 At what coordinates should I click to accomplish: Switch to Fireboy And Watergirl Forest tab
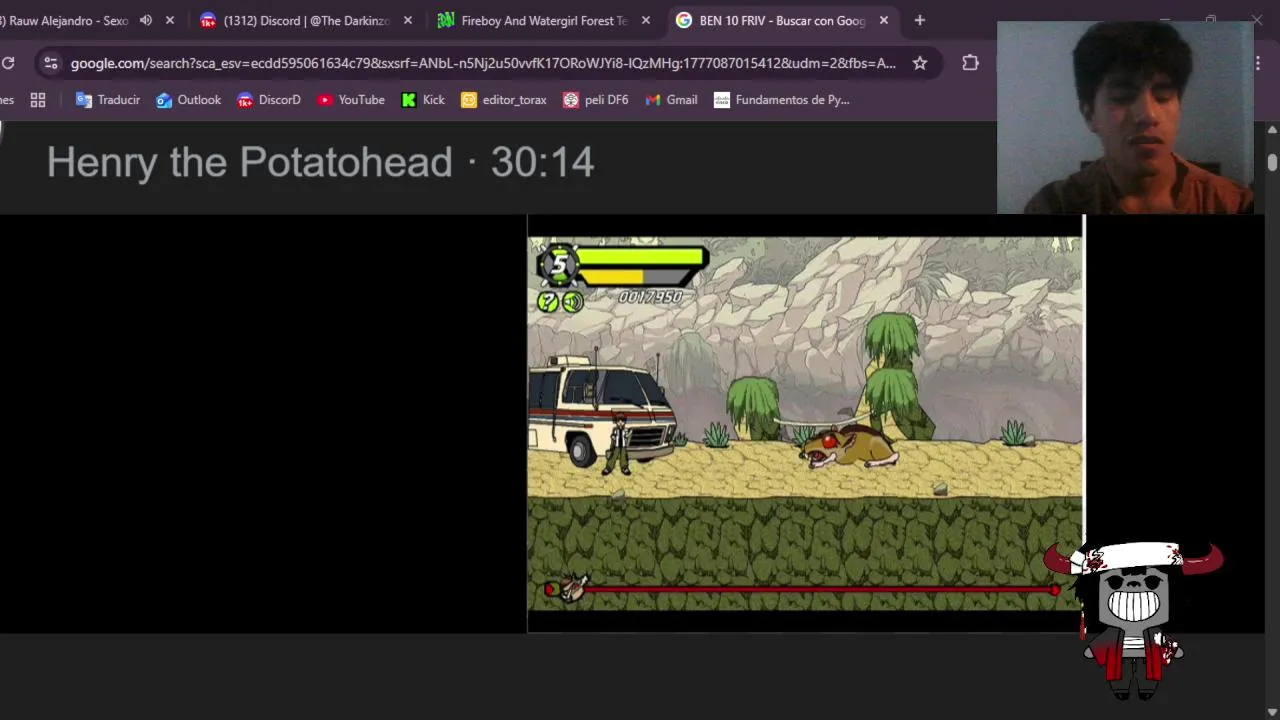pyautogui.click(x=544, y=20)
